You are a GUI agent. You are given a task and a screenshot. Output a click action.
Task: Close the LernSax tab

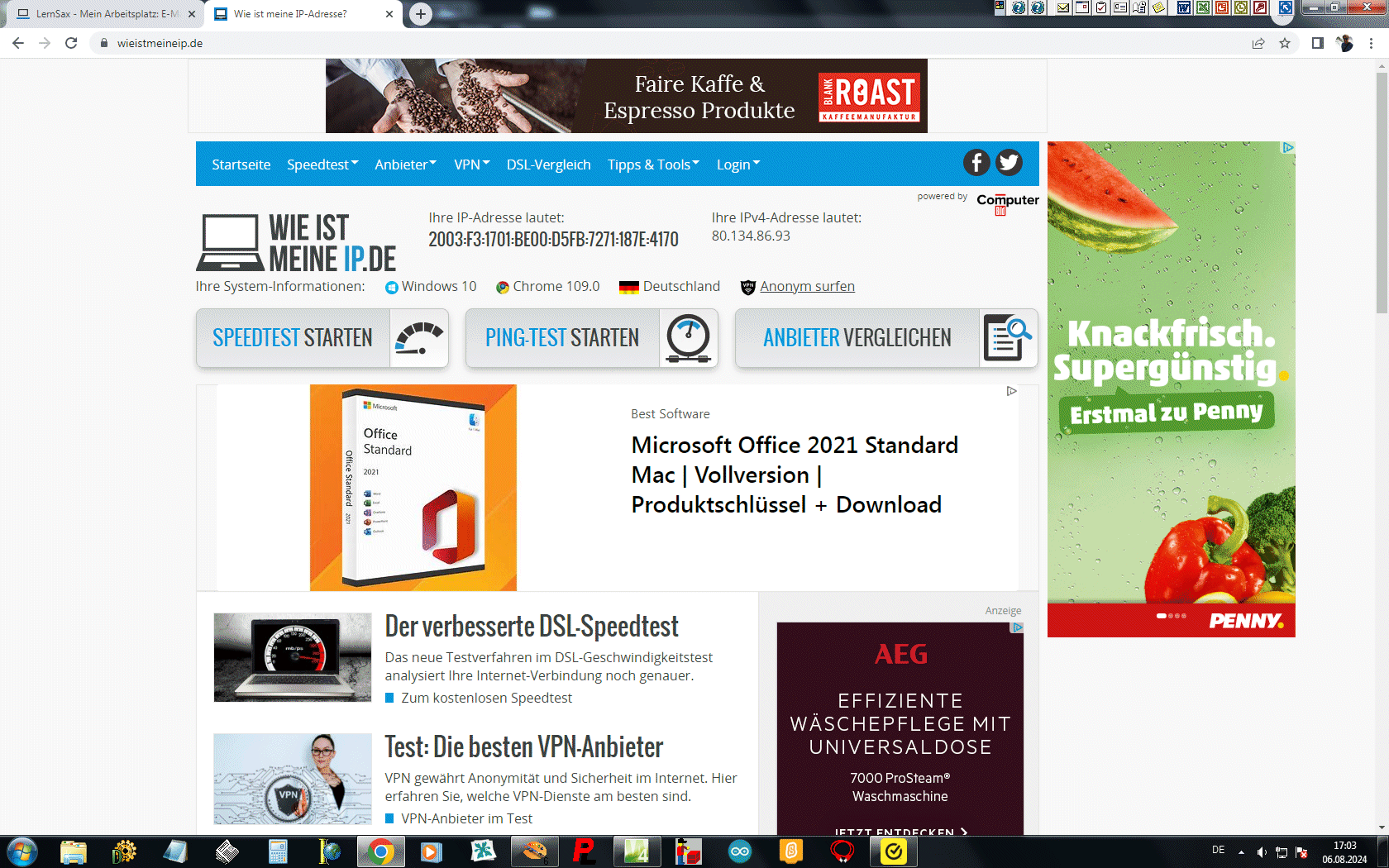[x=192, y=14]
